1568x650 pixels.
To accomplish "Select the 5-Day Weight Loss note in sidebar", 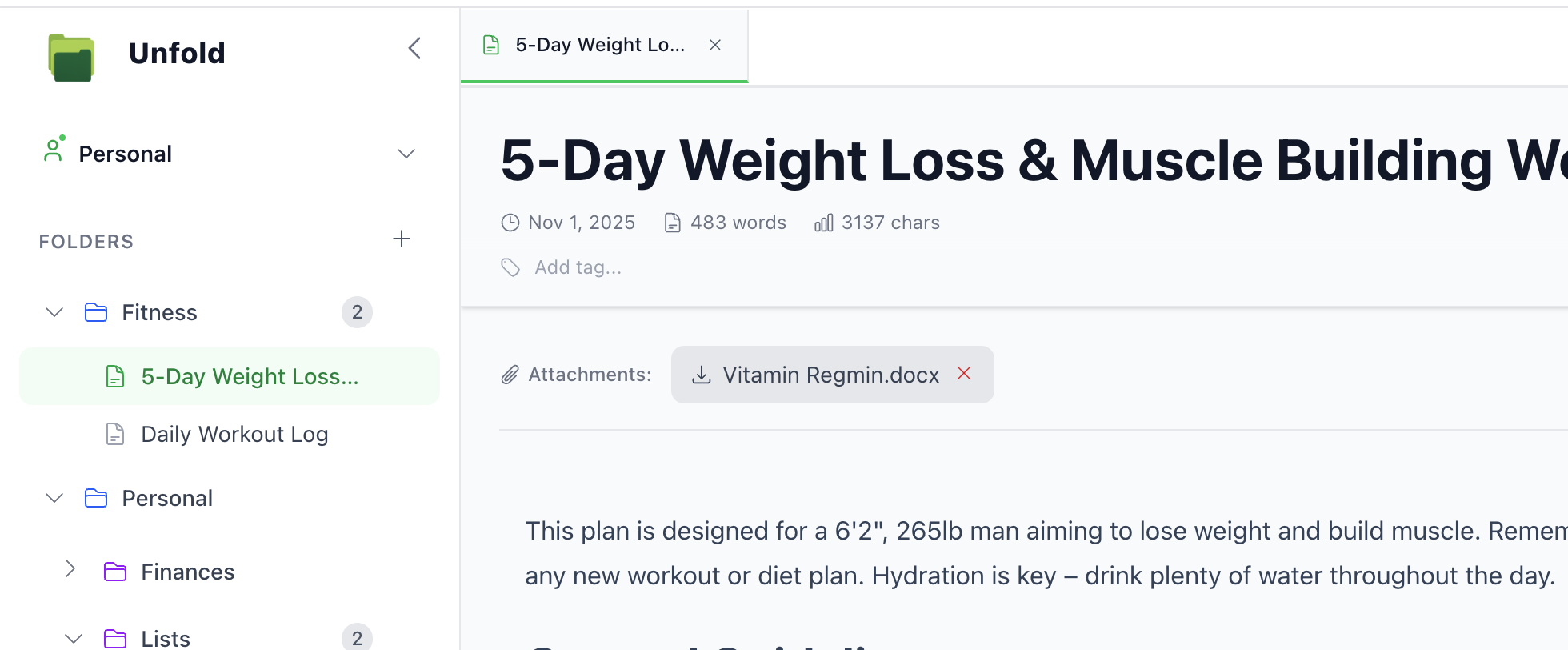I will click(x=249, y=376).
